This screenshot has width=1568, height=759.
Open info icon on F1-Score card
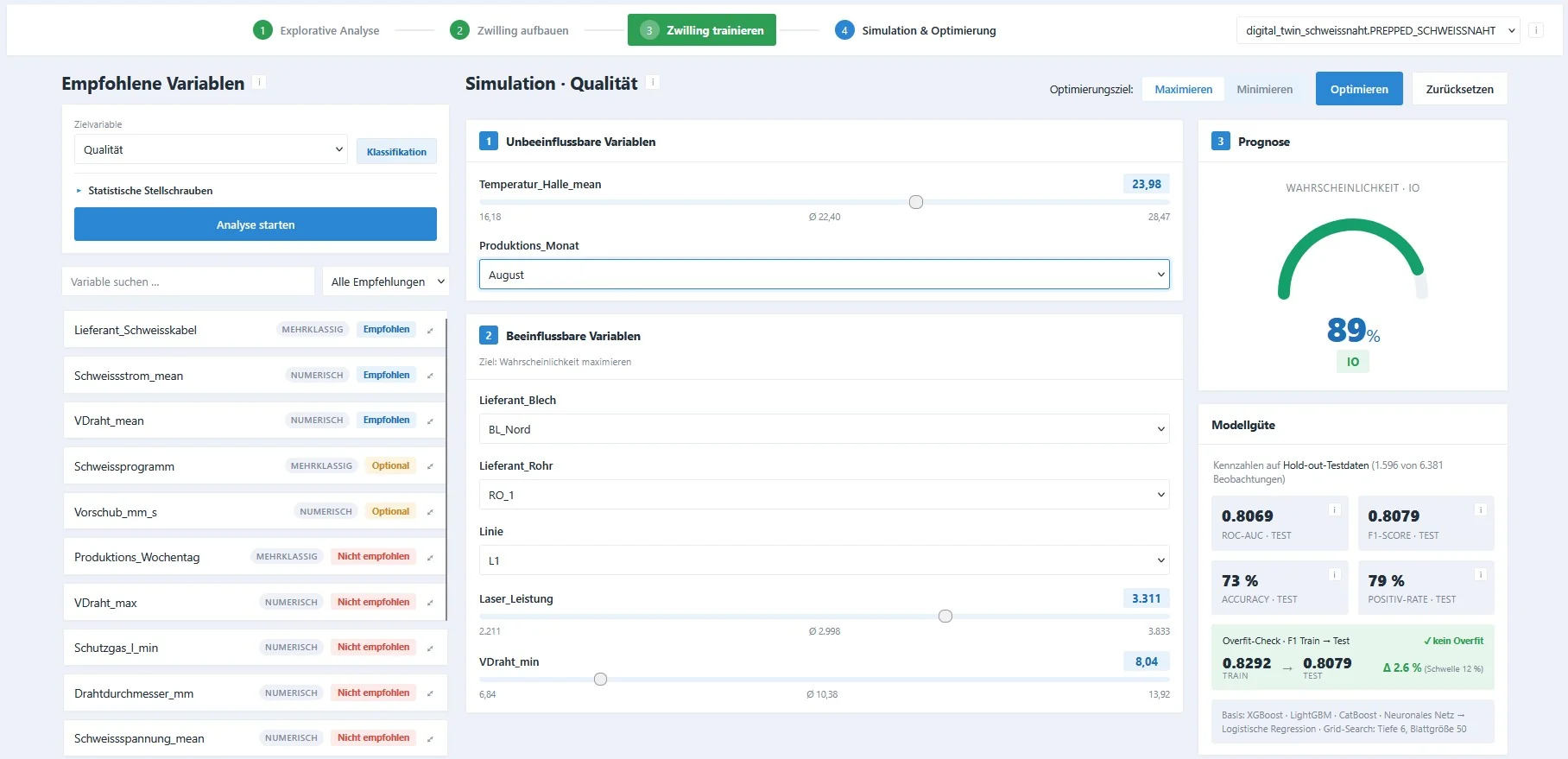click(x=1480, y=509)
